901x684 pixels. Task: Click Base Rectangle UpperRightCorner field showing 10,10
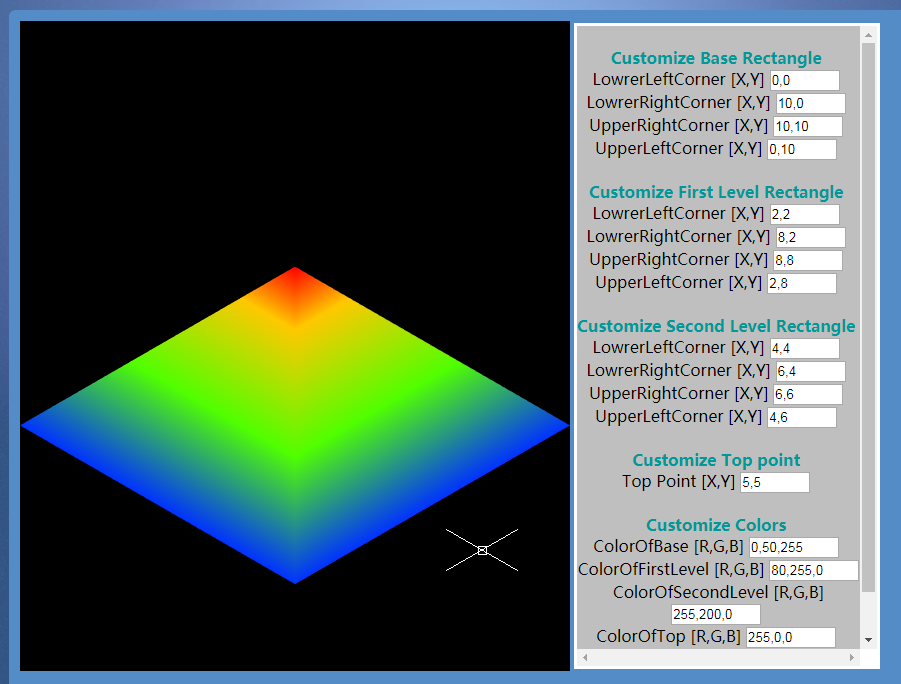807,126
